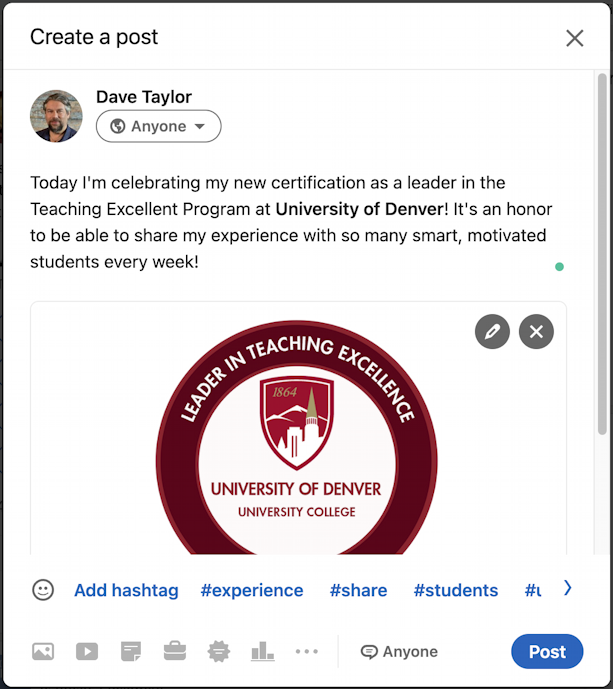Edit the attached image with pencil icon
The width and height of the screenshot is (613, 689).
492,332
